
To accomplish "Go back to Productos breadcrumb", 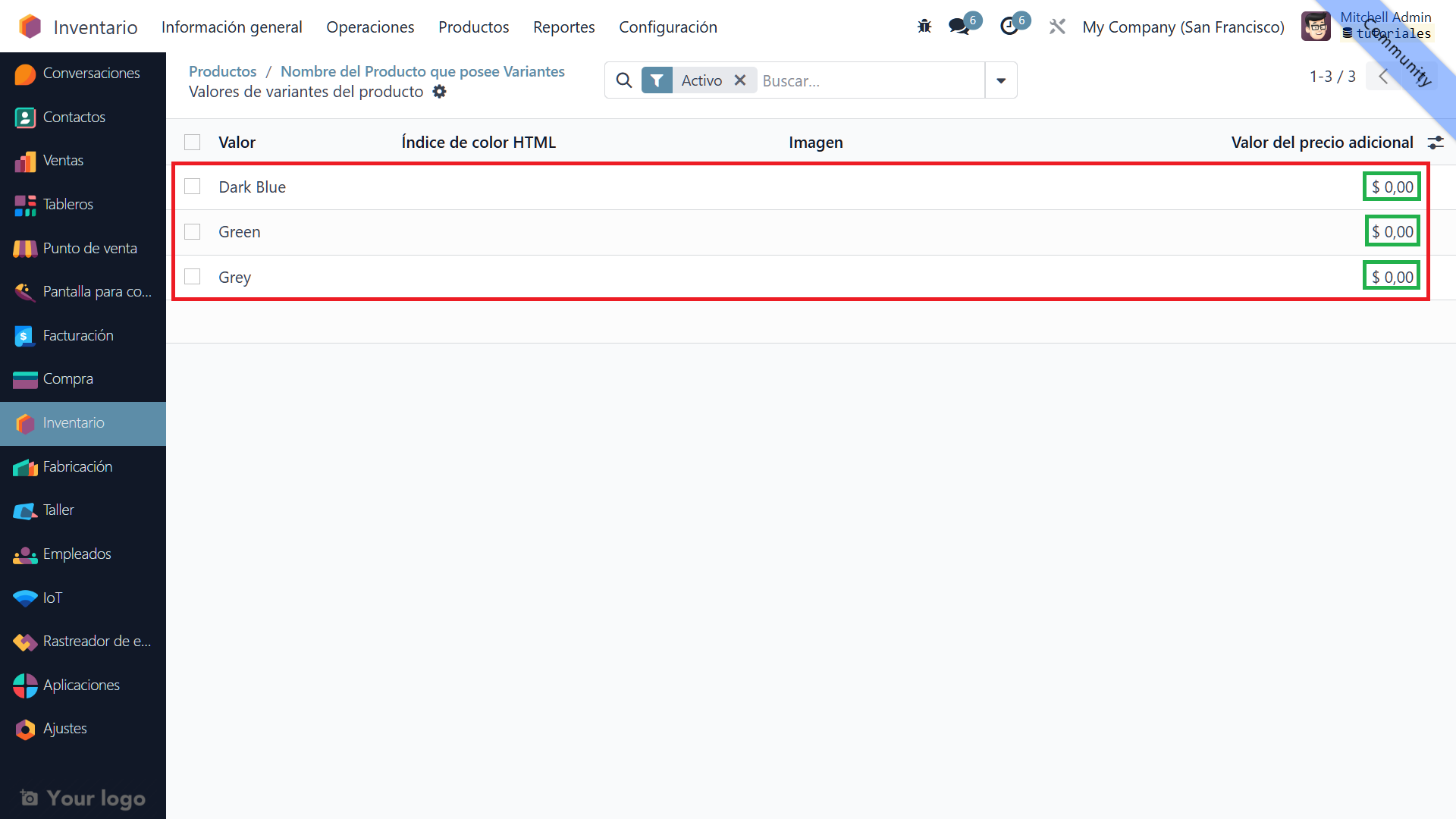I will tap(222, 71).
